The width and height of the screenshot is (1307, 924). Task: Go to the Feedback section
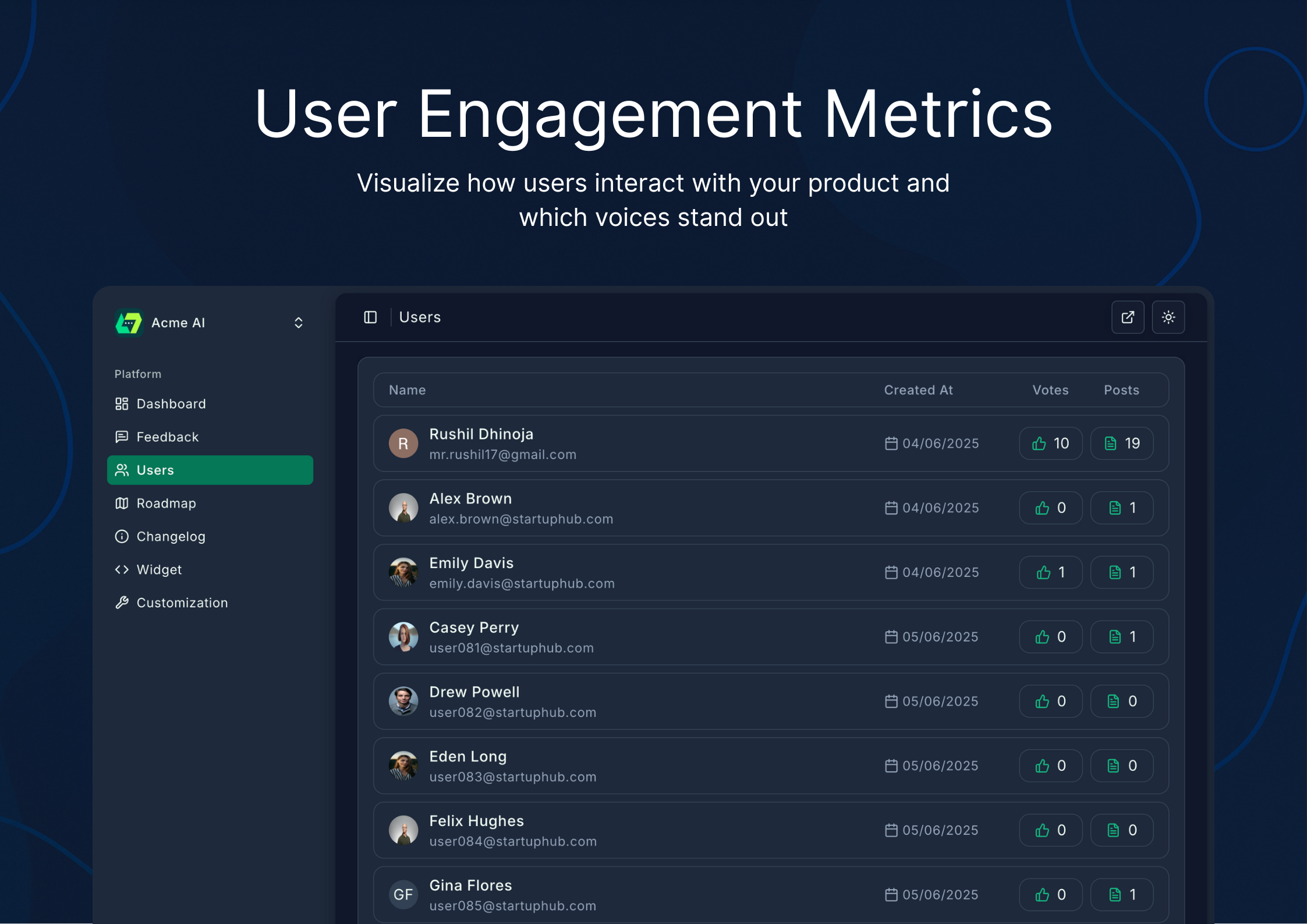pos(167,437)
